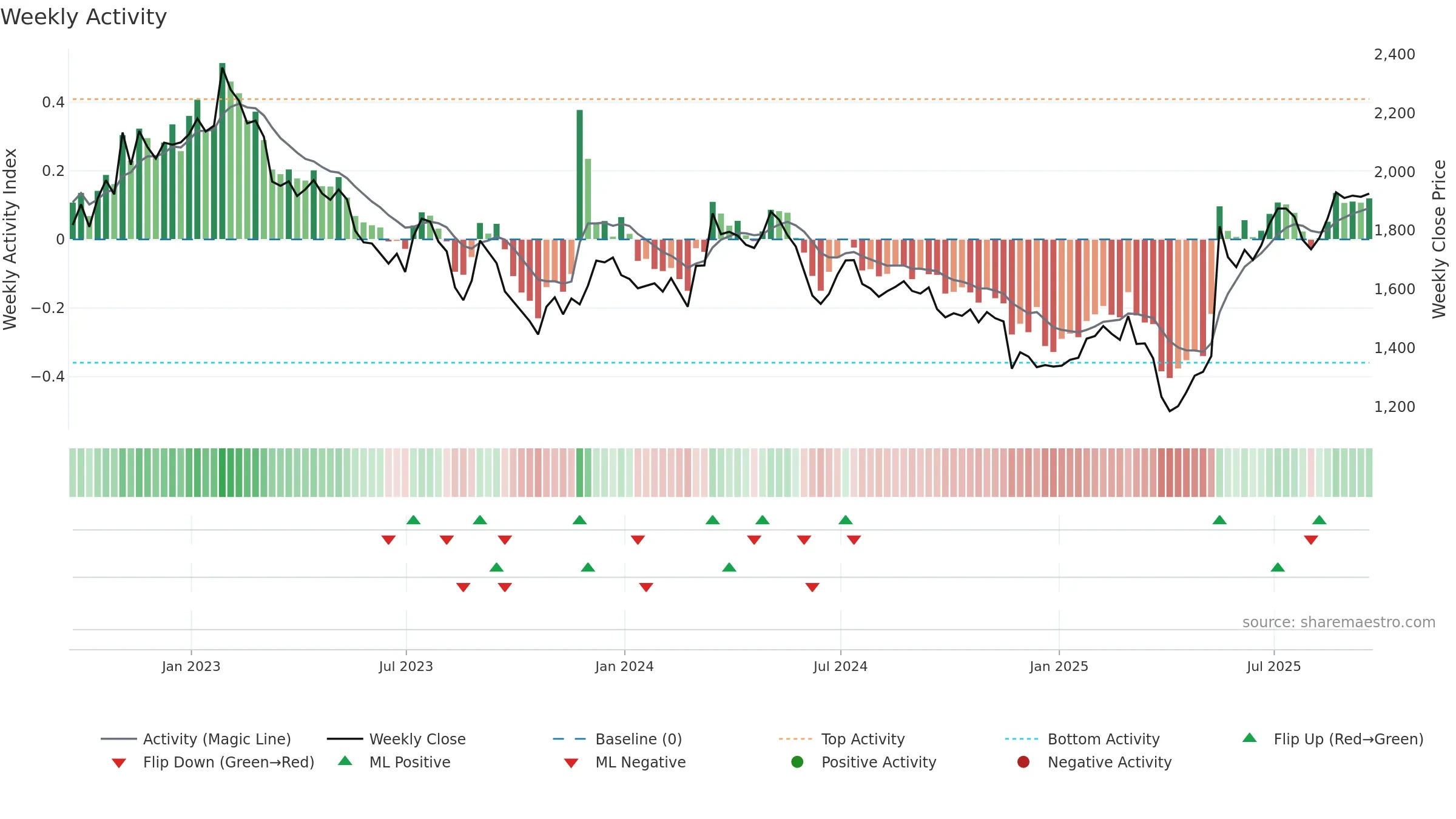Click the 1,200 price axis label
The height and width of the screenshot is (819, 1456).
1395,407
